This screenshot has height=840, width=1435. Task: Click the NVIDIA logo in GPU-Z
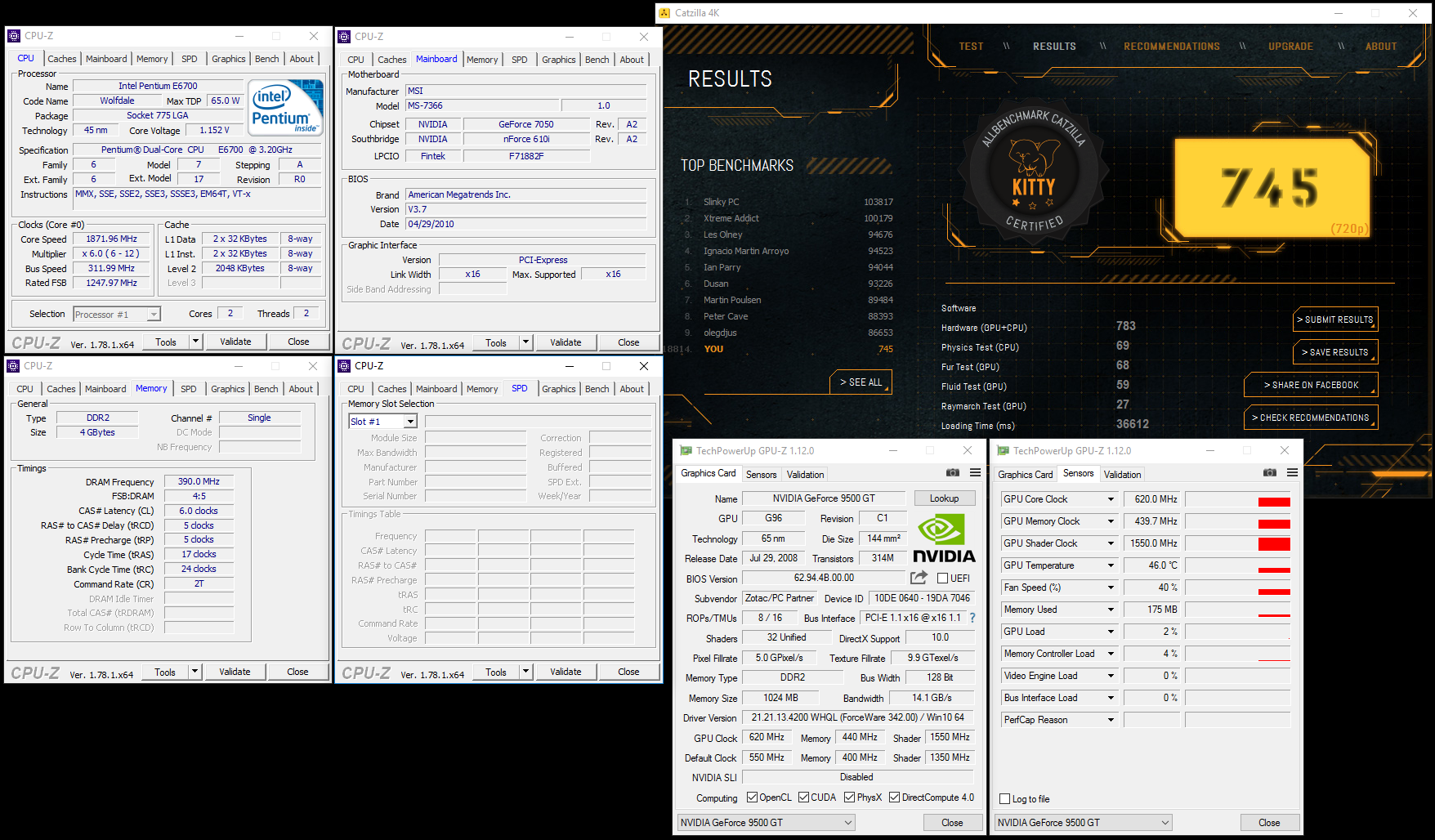944,539
